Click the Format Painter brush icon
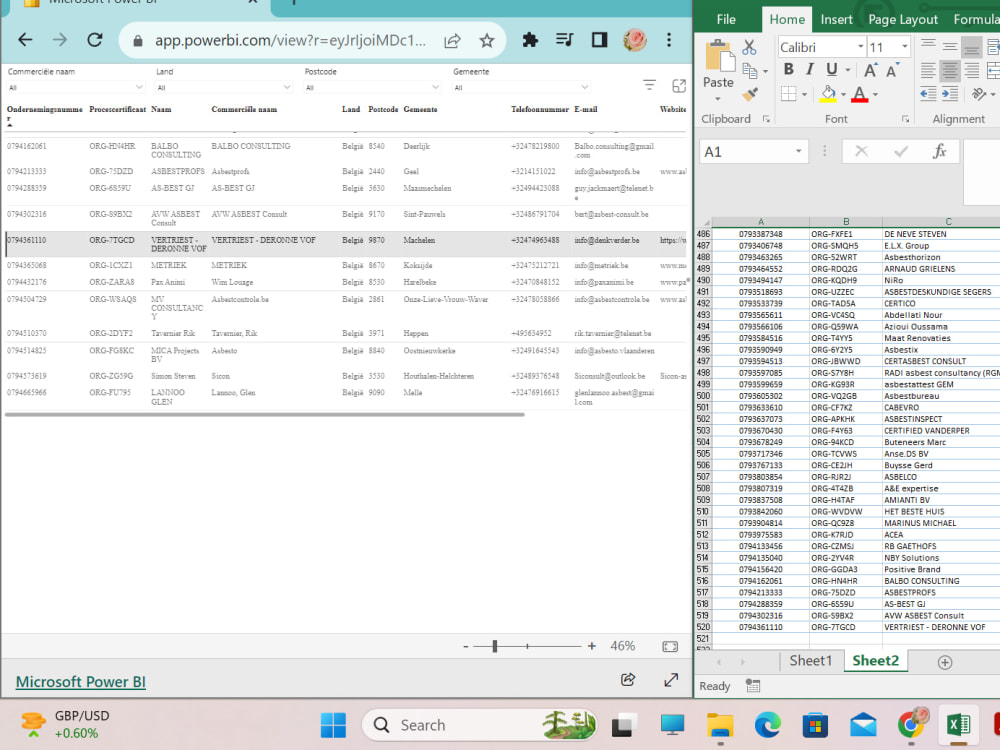 pos(750,94)
